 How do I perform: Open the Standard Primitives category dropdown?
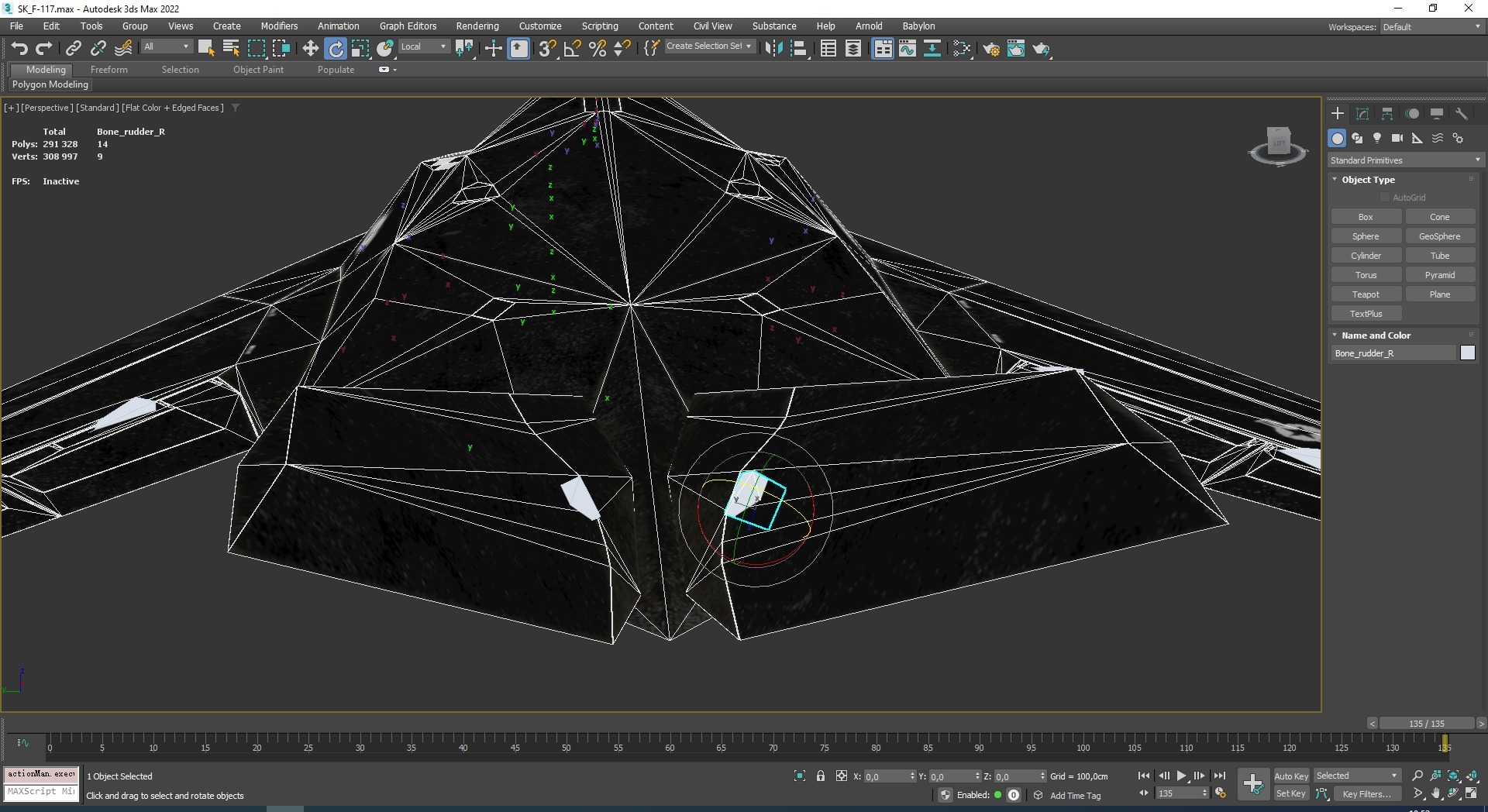pyautogui.click(x=1405, y=160)
